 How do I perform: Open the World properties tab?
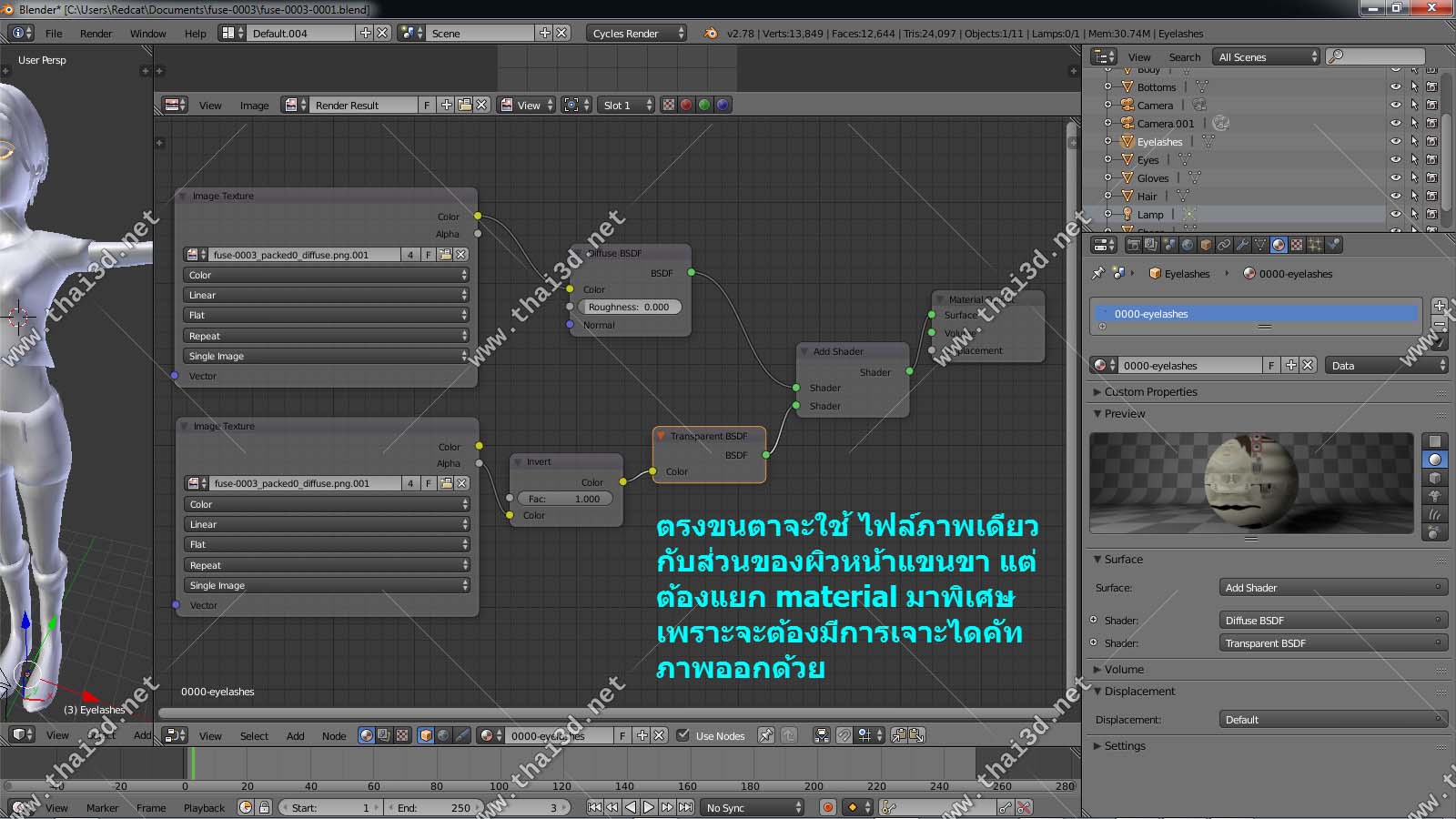point(1188,245)
